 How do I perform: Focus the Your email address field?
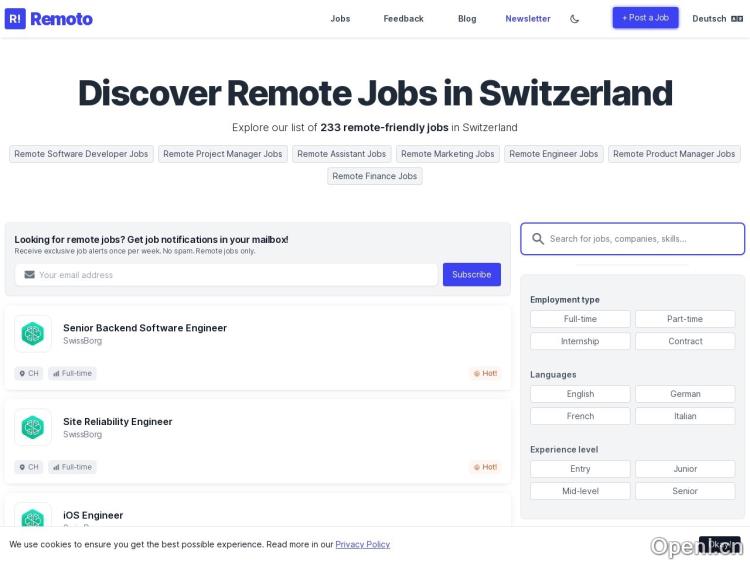(235, 275)
